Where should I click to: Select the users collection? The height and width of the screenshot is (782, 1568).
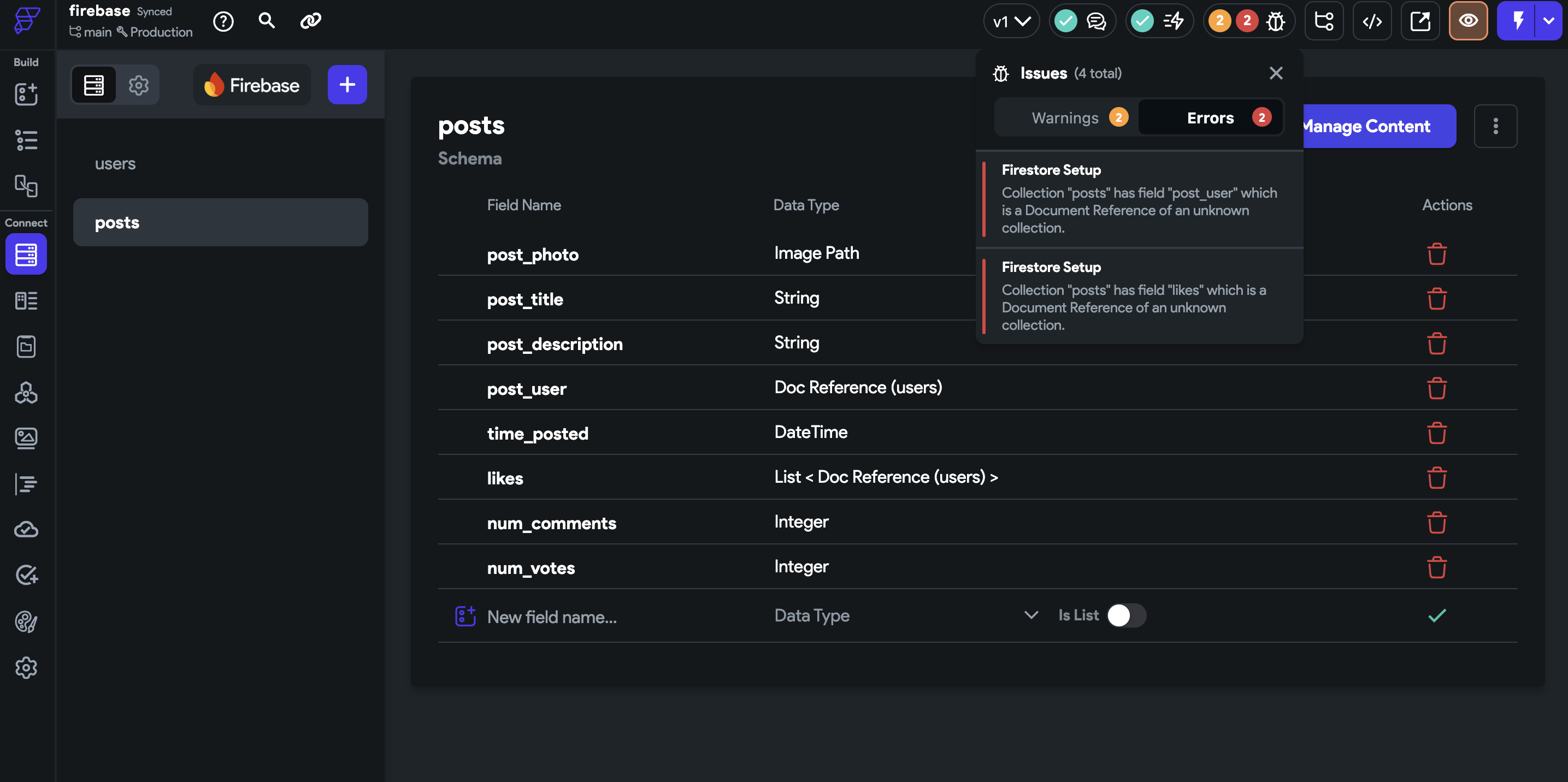115,164
